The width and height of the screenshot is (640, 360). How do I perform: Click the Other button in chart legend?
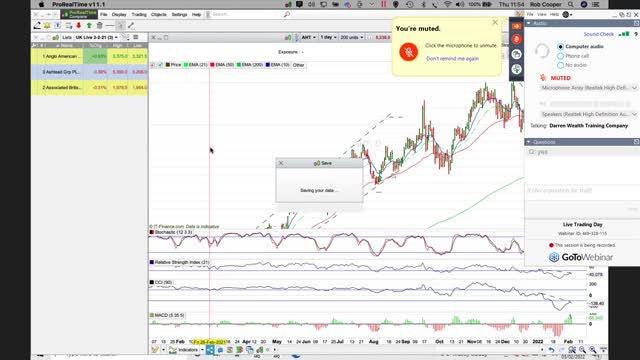point(298,65)
